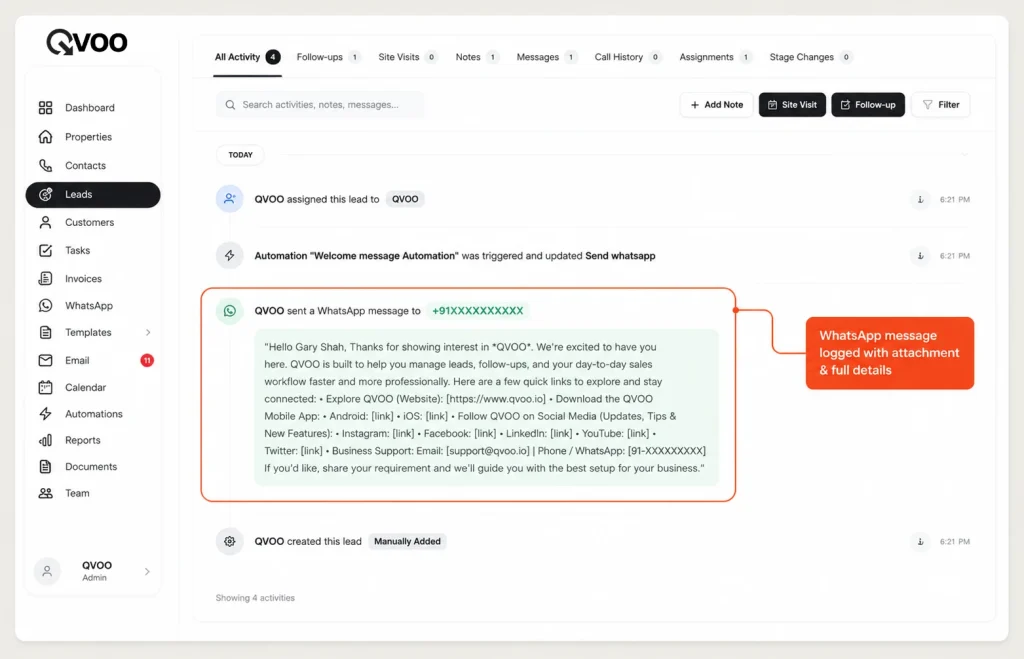Viewport: 1024px width, 659px height.
Task: Open Reports menu item
Action: tap(93, 440)
